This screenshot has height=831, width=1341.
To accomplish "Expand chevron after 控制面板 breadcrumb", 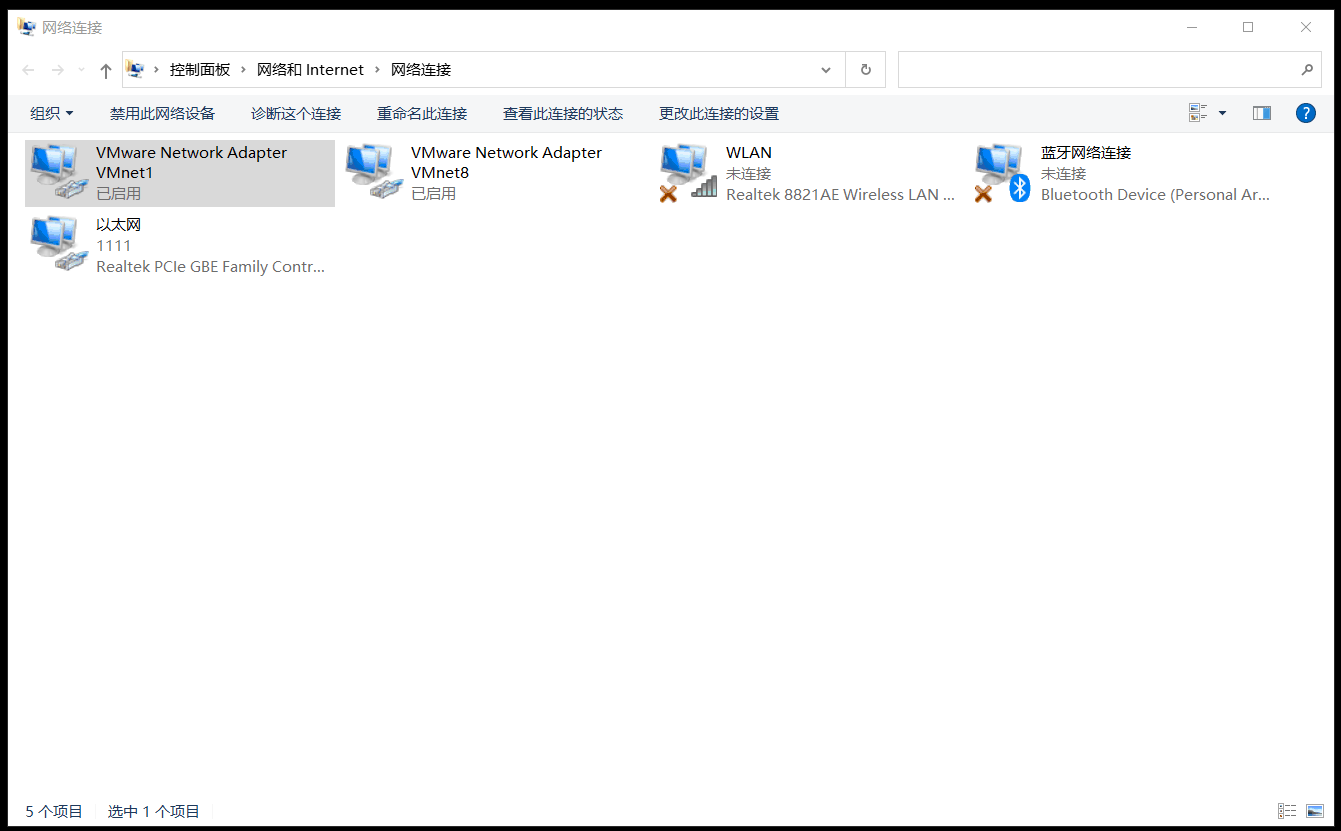I will [243, 70].
